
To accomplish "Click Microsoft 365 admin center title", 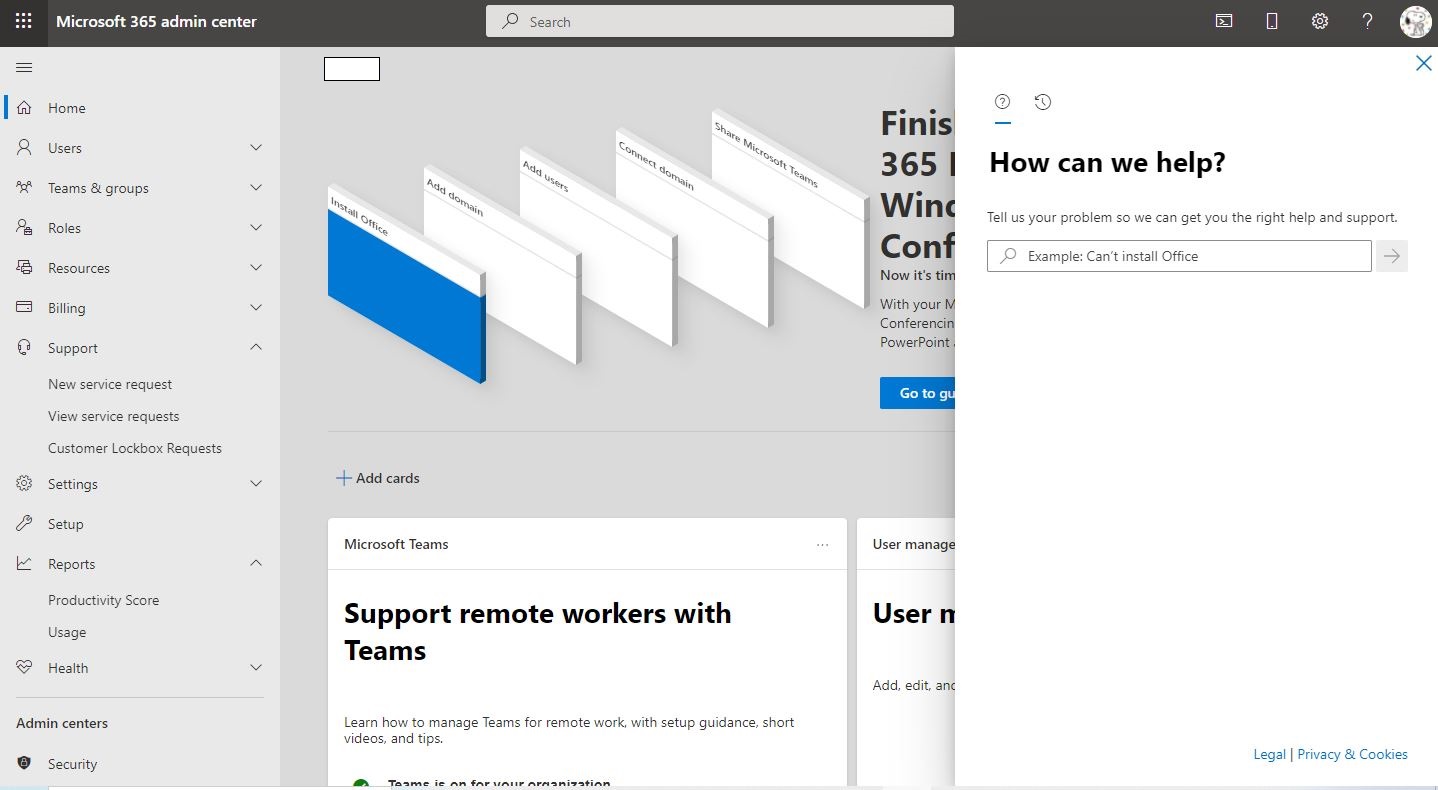I will tap(156, 21).
